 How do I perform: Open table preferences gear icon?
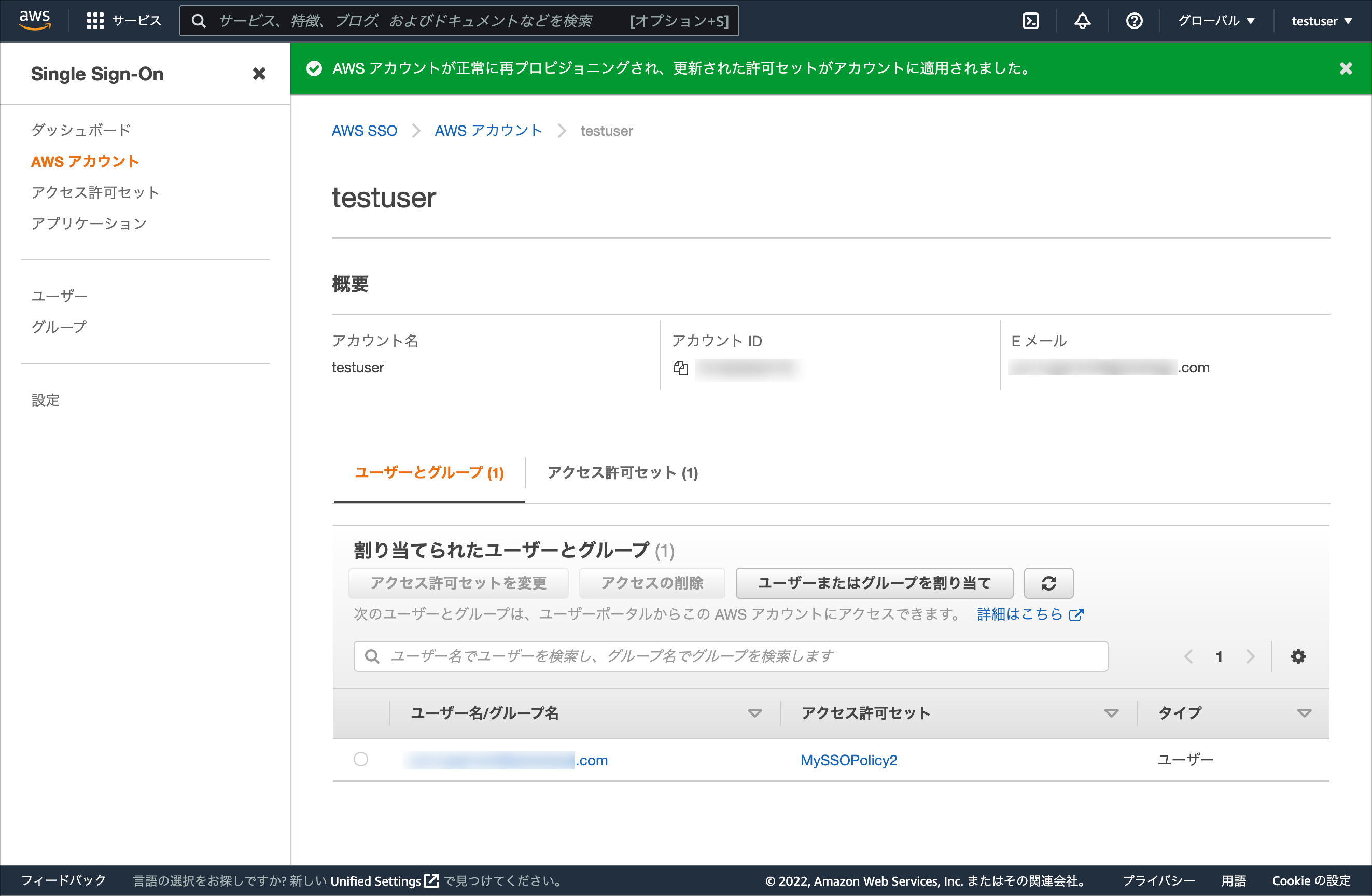1298,656
